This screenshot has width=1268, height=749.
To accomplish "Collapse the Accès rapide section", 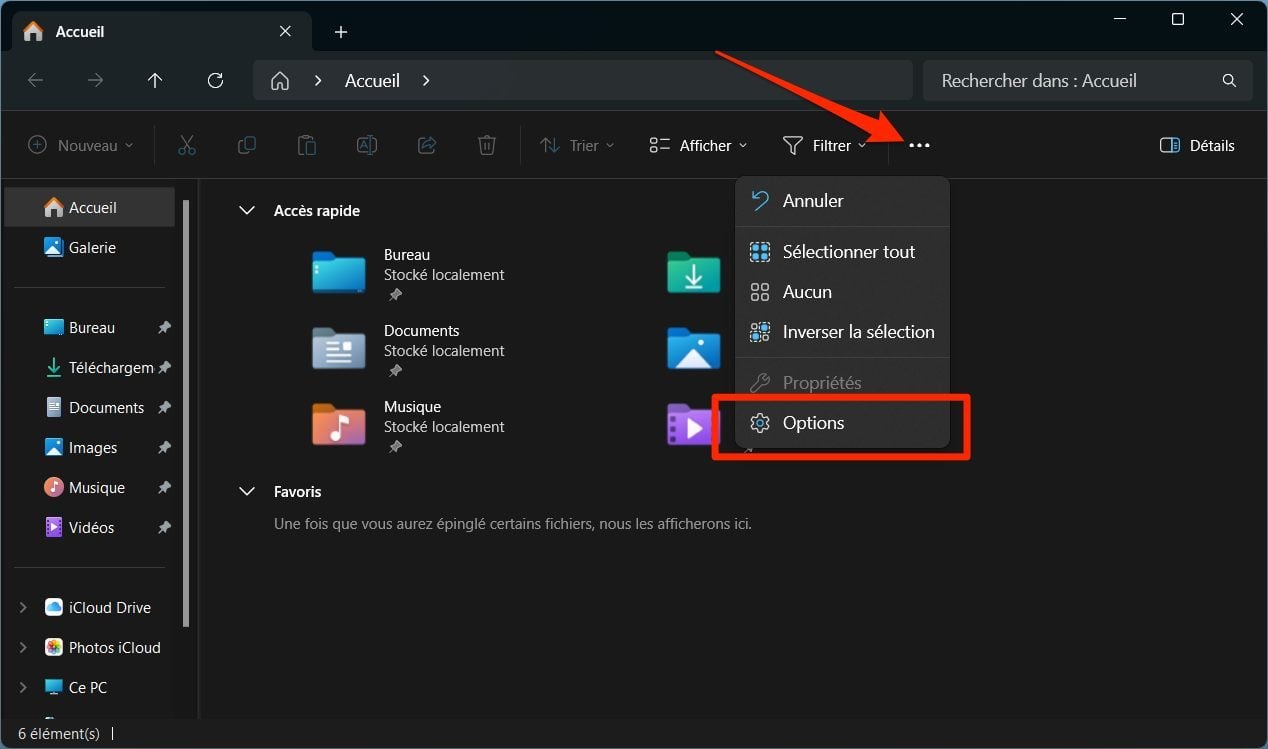I will [247, 211].
